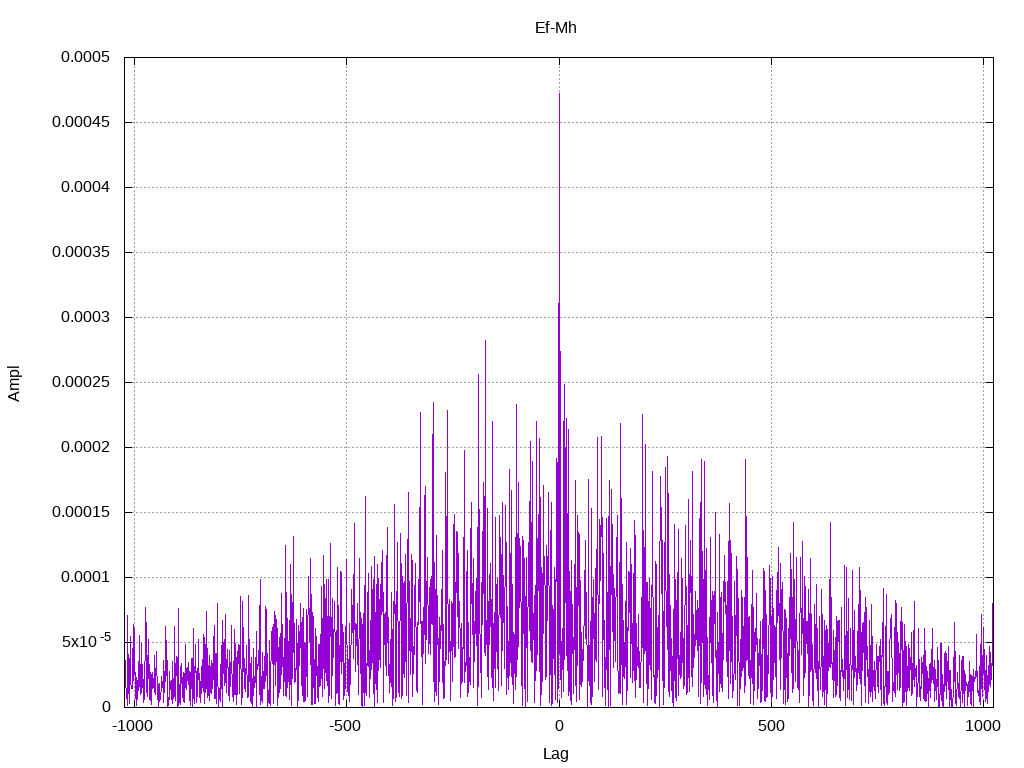Click x-axis tick label 1000

pyautogui.click(x=983, y=726)
